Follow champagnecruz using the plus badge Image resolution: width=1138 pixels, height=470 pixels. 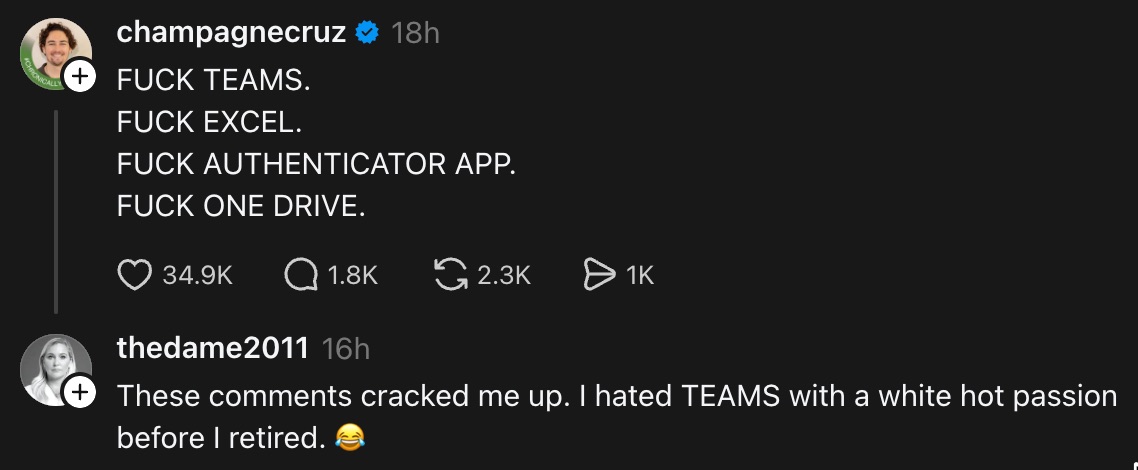(x=80, y=77)
